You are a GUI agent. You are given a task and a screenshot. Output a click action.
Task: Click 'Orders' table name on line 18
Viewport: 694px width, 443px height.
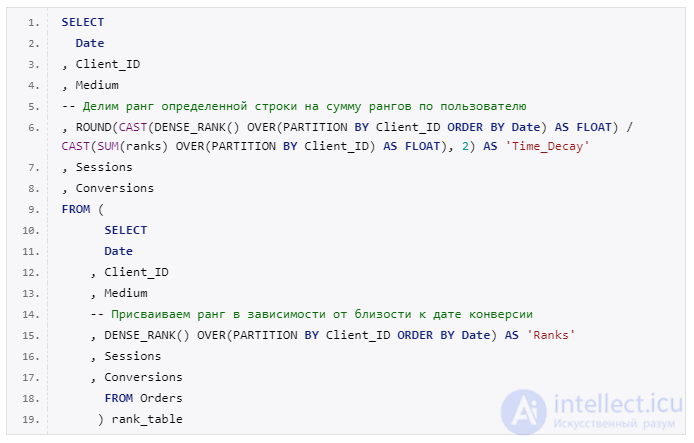161,398
